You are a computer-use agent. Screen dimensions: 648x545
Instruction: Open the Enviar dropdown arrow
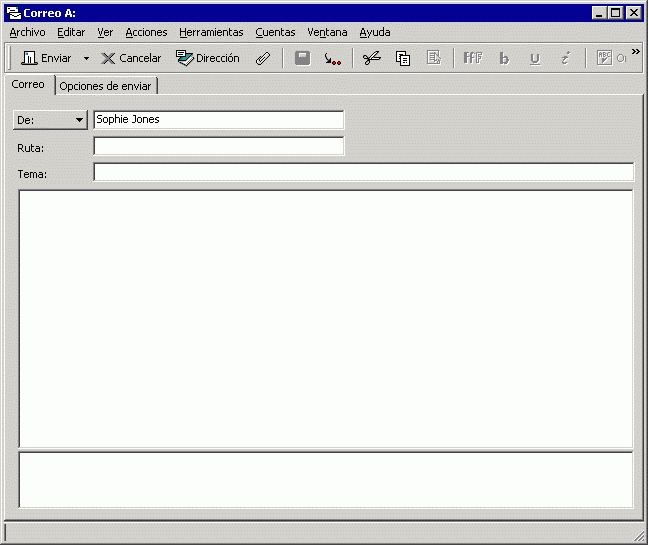point(86,58)
